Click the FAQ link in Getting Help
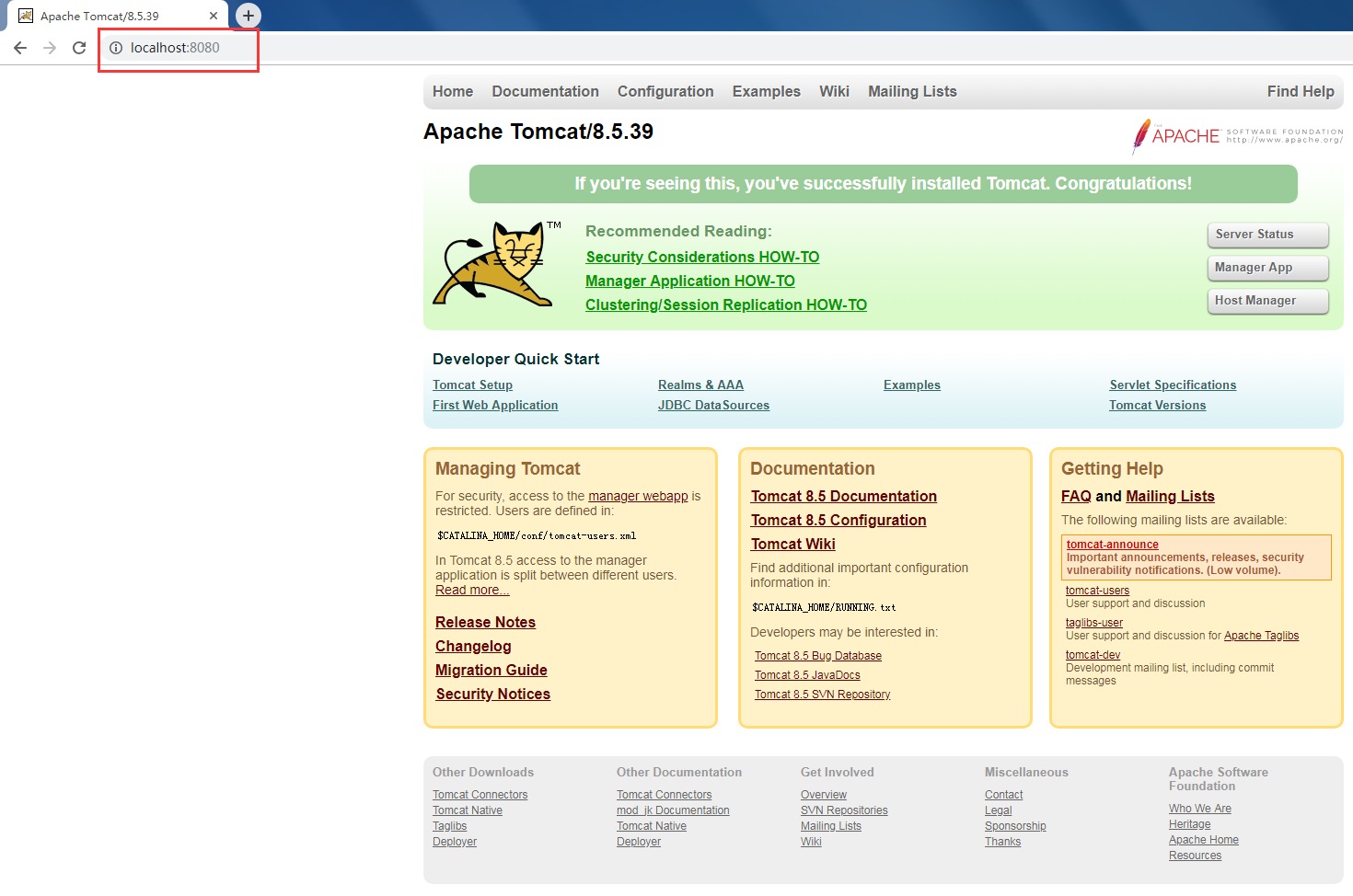1353x896 pixels. pyautogui.click(x=1076, y=496)
